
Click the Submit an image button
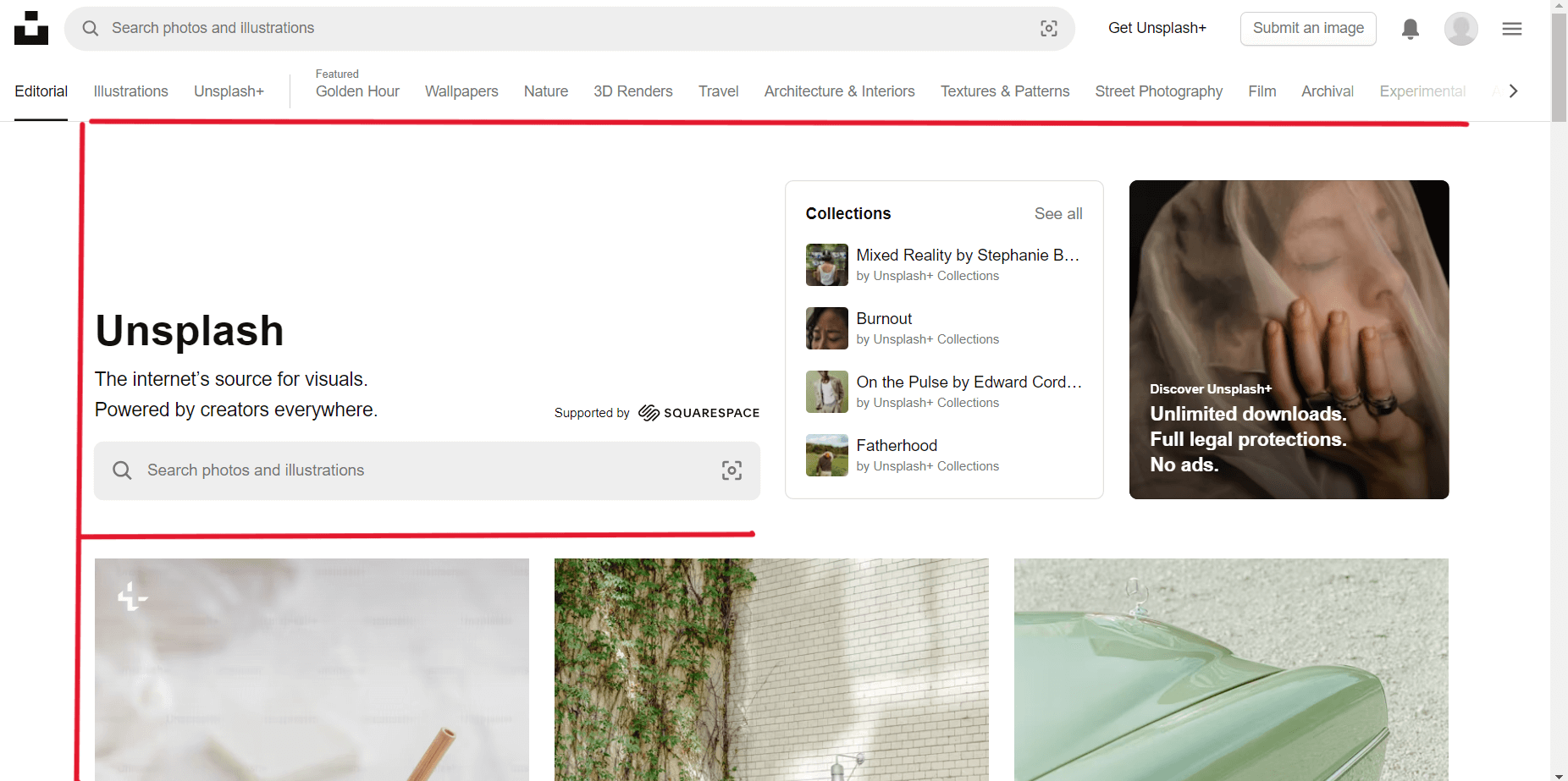point(1308,29)
